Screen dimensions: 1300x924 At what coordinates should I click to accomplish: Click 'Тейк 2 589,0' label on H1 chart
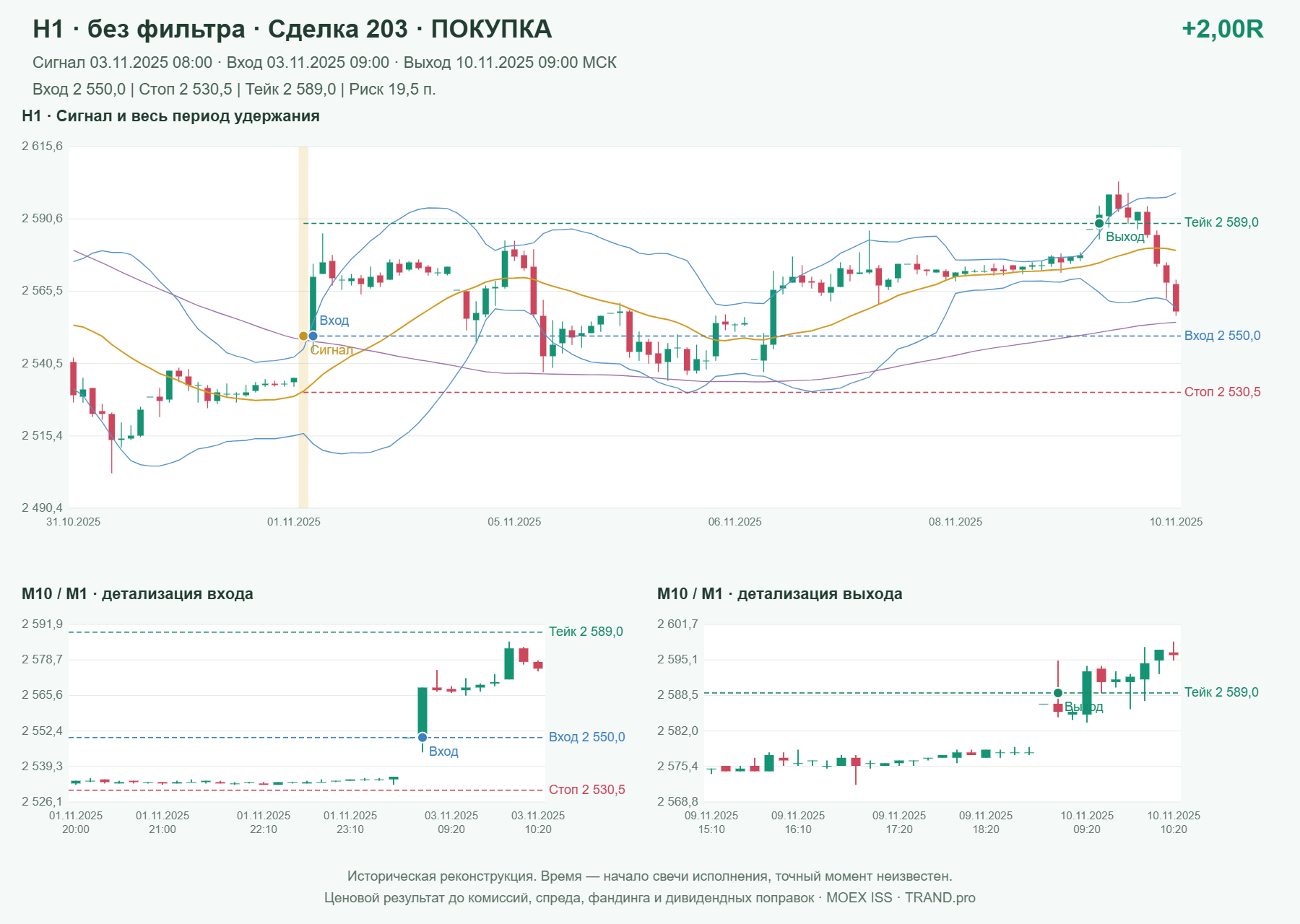[1221, 222]
